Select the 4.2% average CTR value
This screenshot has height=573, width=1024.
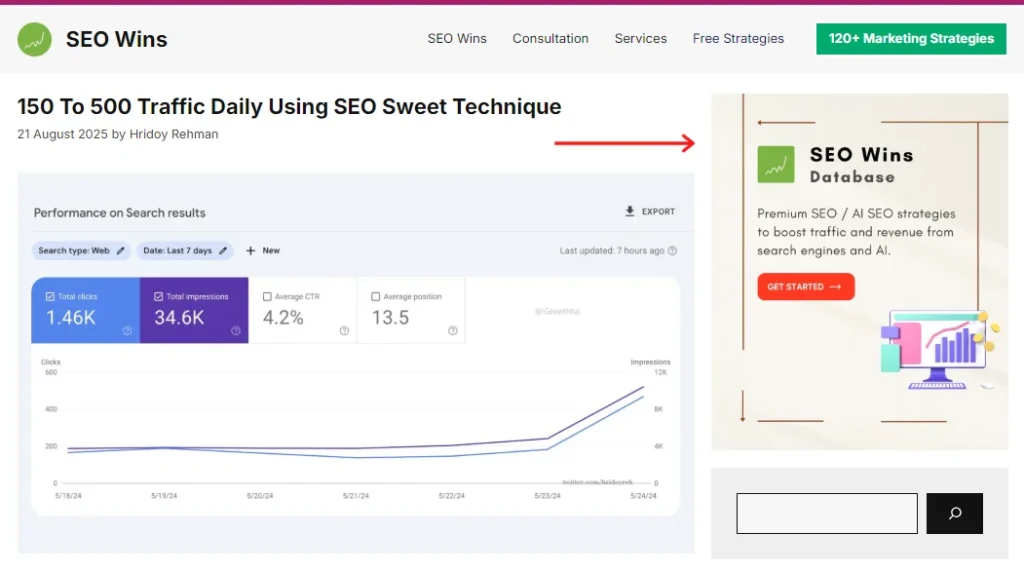pyautogui.click(x=283, y=318)
